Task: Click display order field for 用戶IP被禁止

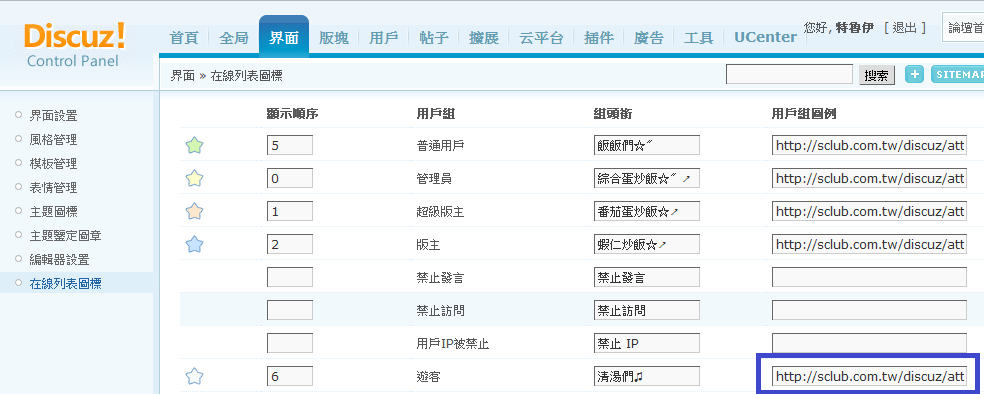Action: 289,343
